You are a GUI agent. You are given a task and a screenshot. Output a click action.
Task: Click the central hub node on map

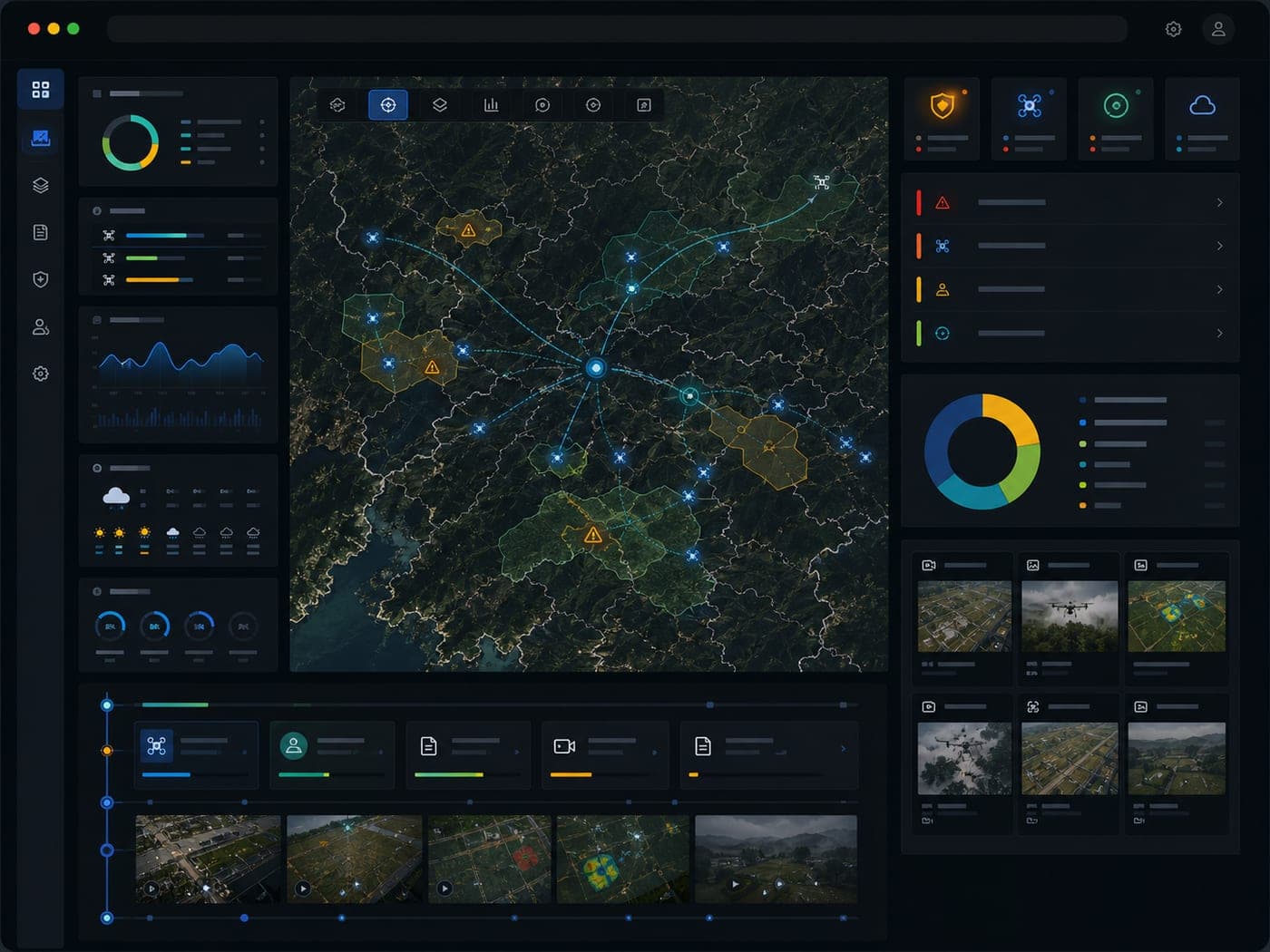tap(596, 367)
